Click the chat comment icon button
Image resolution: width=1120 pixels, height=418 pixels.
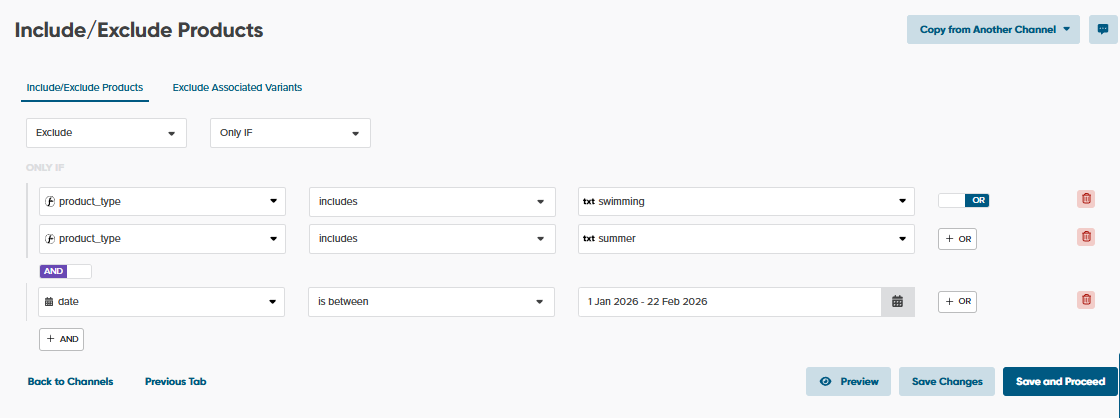pos(1103,29)
